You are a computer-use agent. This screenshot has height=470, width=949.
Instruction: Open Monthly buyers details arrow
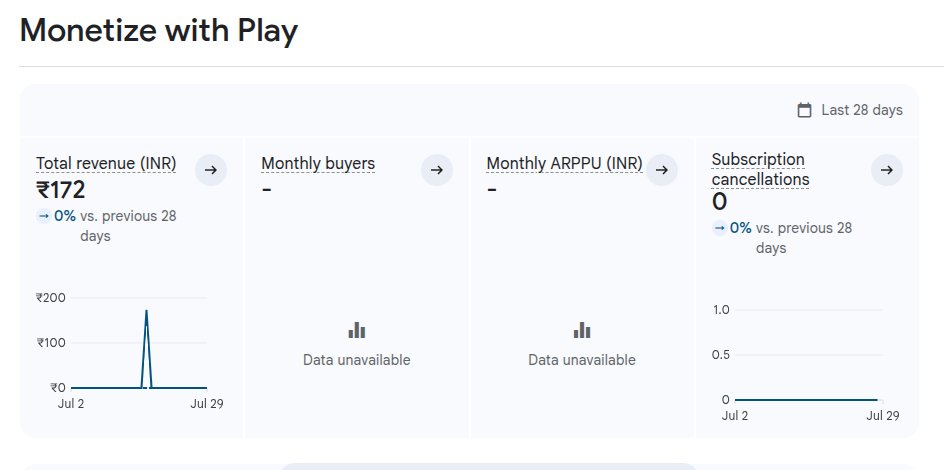point(436,170)
